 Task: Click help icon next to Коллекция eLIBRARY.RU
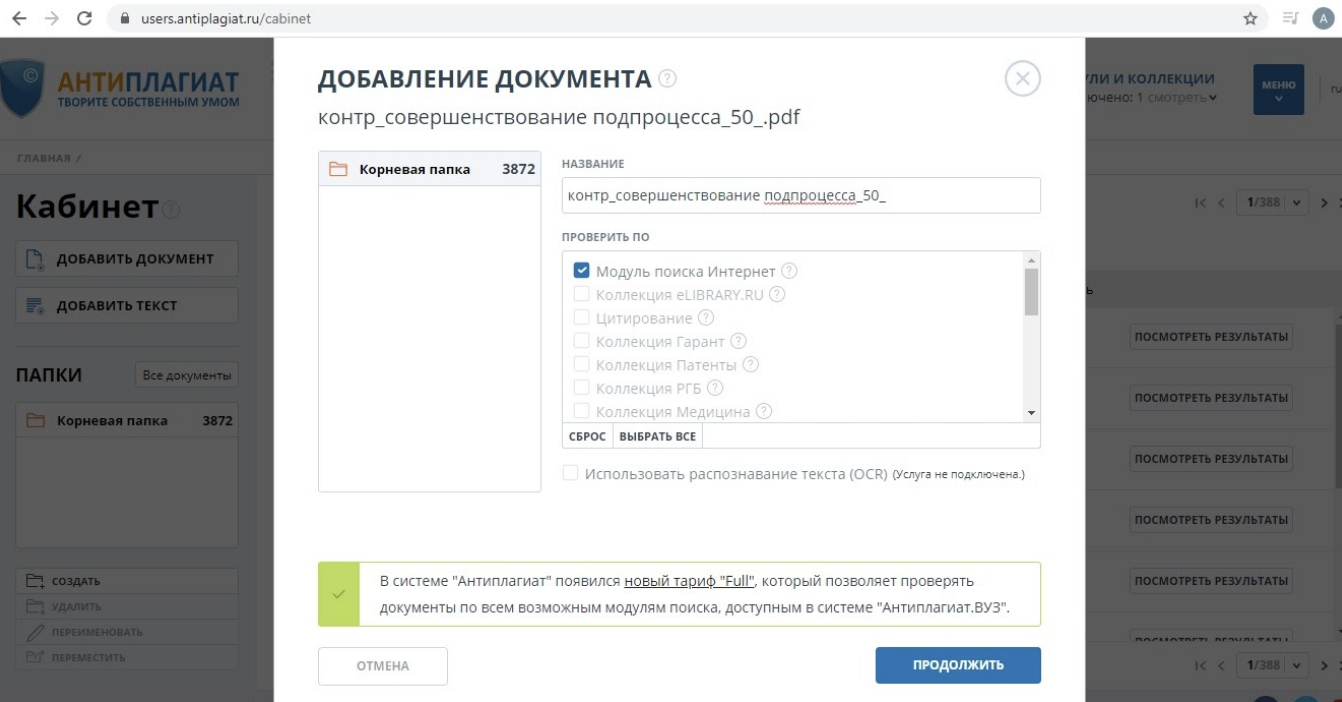point(777,295)
